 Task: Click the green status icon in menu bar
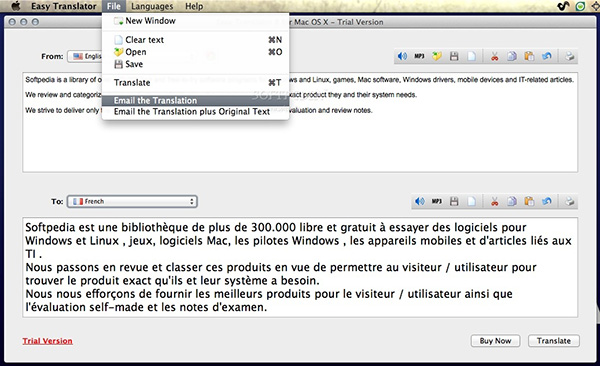point(580,6)
